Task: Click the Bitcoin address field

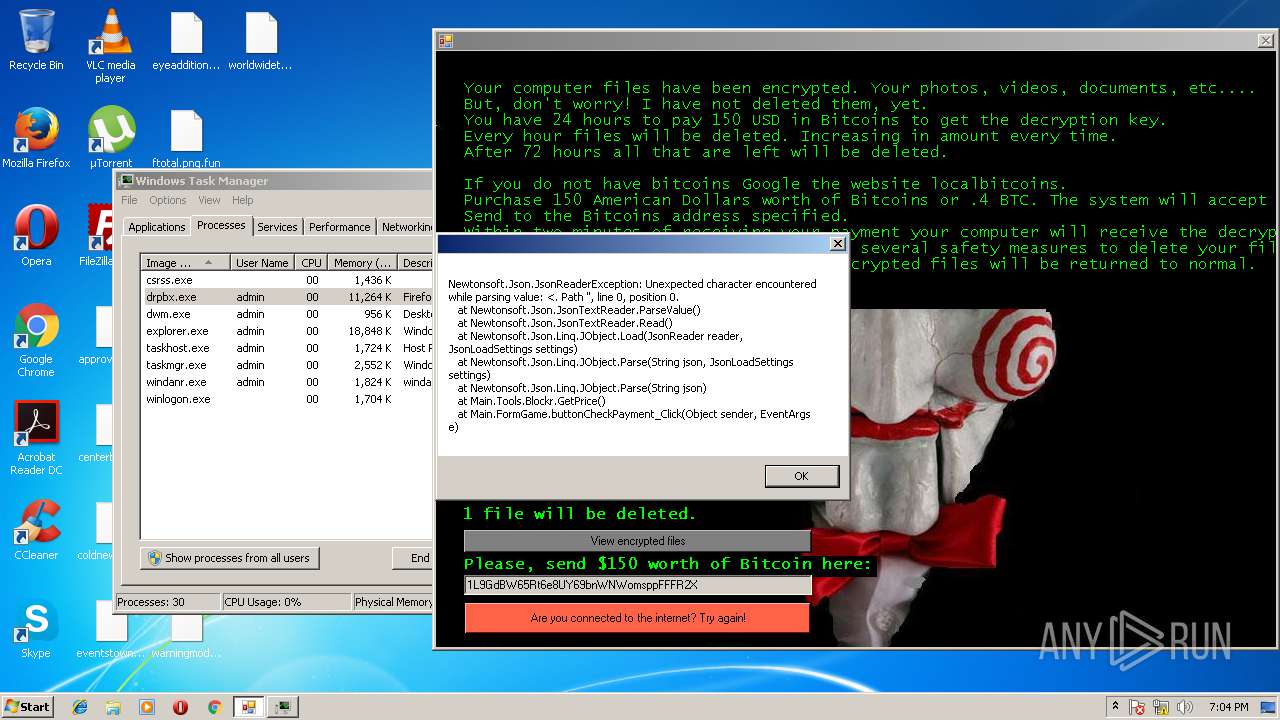Action: click(637, 585)
